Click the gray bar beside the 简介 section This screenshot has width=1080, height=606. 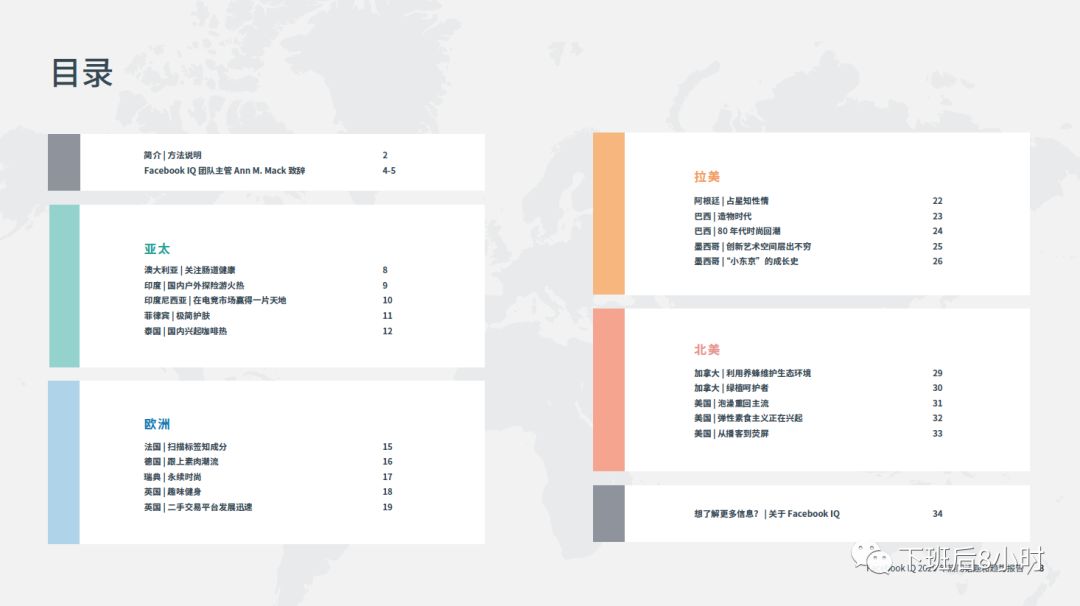click(64, 161)
